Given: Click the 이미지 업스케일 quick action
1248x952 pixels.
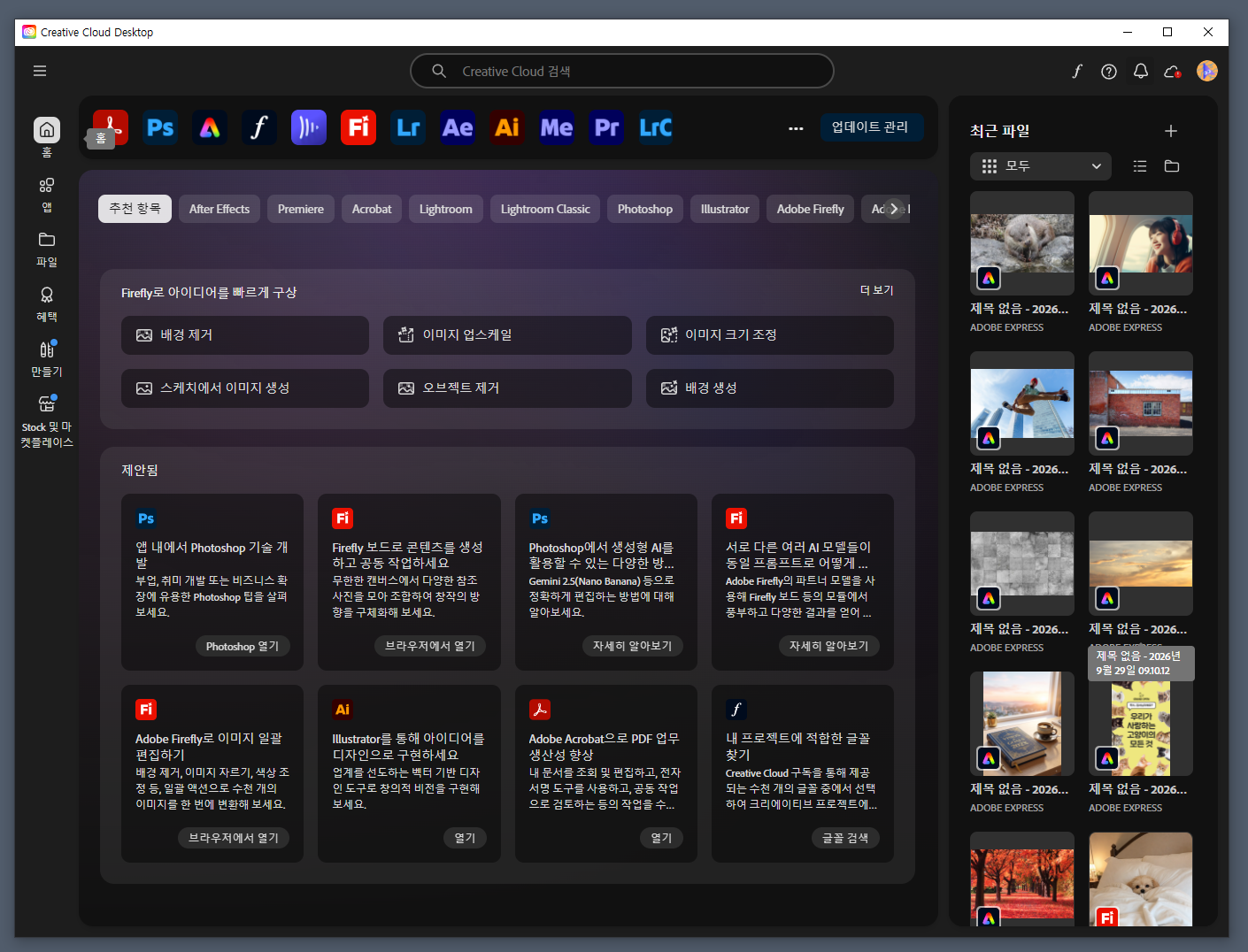Looking at the screenshot, I should click(507, 335).
